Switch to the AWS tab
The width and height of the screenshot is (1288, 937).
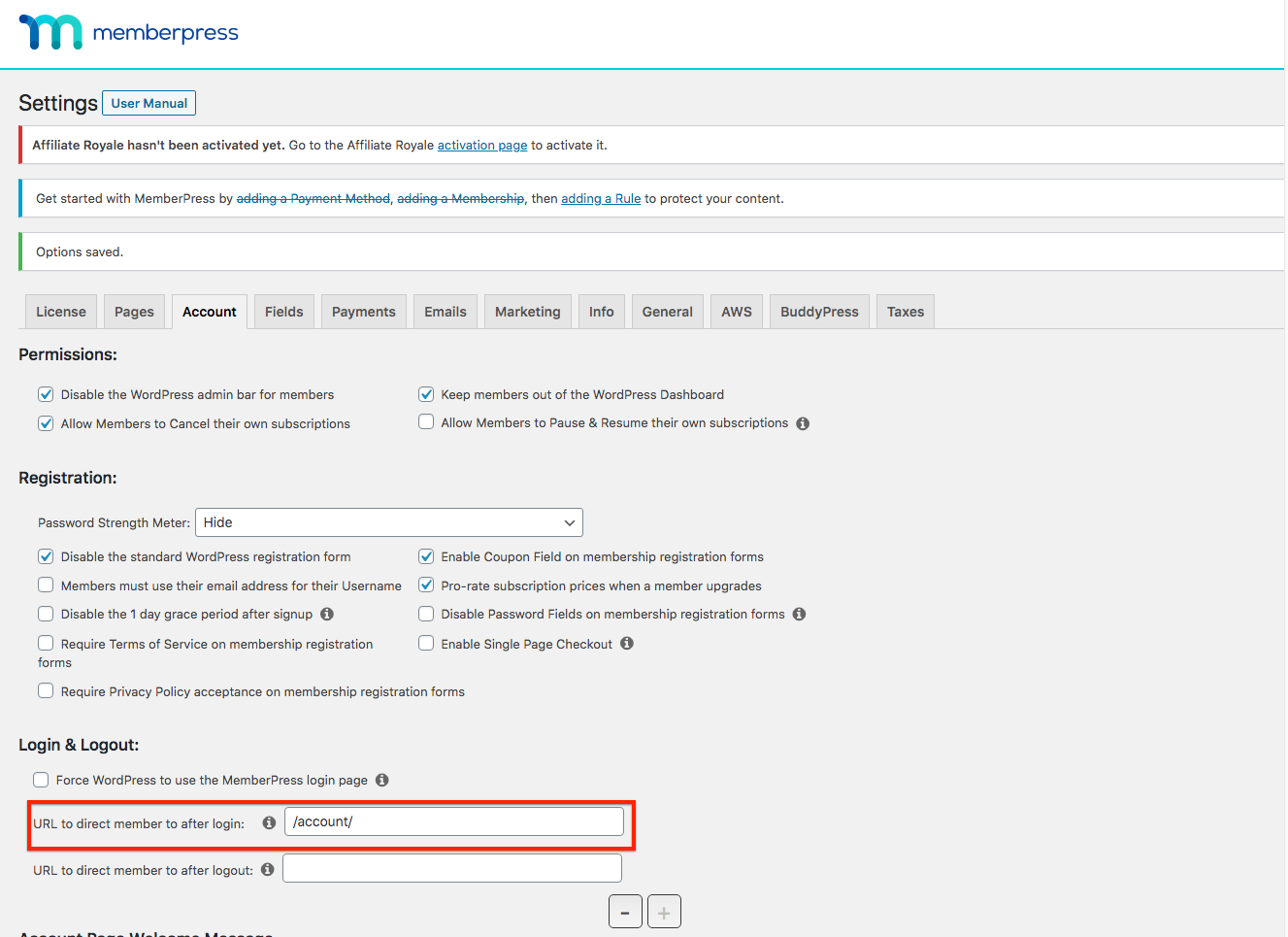pyautogui.click(x=737, y=312)
